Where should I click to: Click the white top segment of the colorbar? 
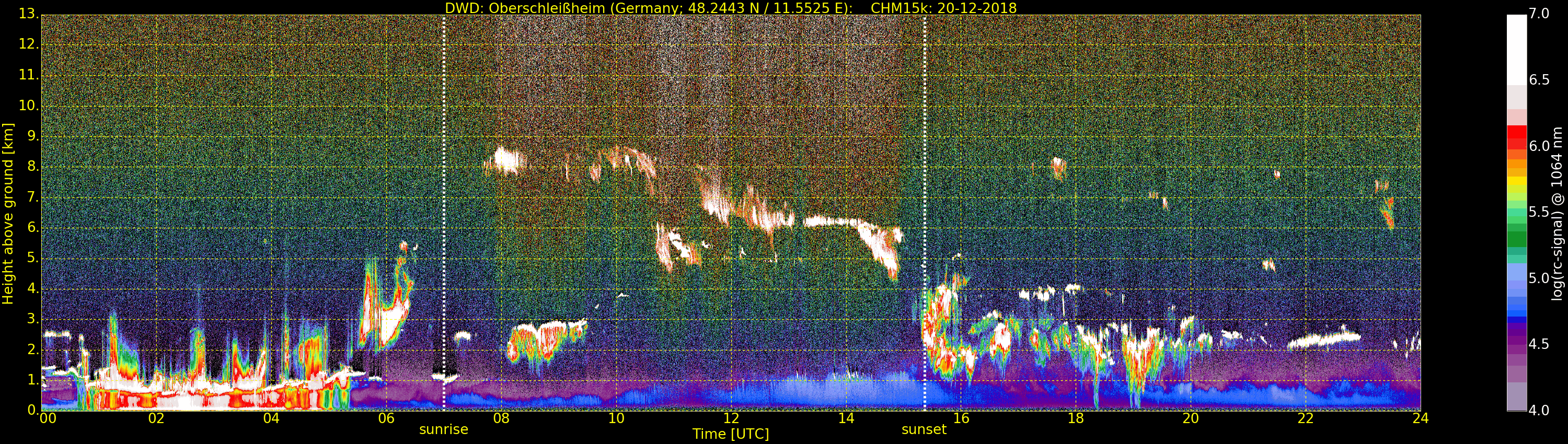point(1516,50)
